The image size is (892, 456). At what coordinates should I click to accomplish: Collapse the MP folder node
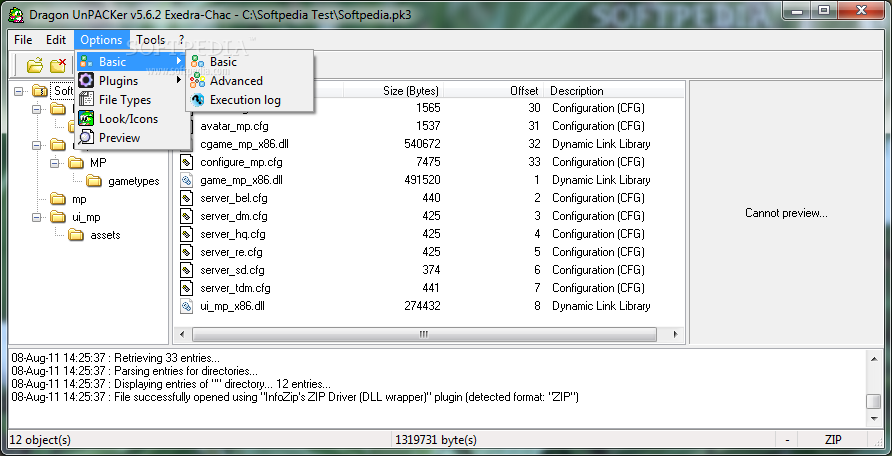[55, 163]
